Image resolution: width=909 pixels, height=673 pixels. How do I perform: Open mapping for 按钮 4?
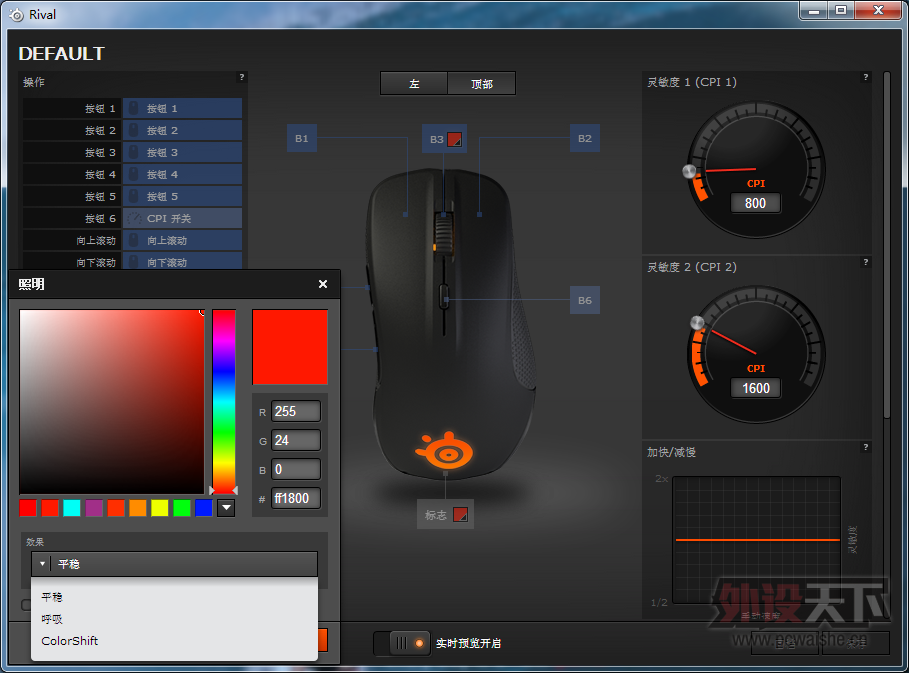pyautogui.click(x=183, y=174)
